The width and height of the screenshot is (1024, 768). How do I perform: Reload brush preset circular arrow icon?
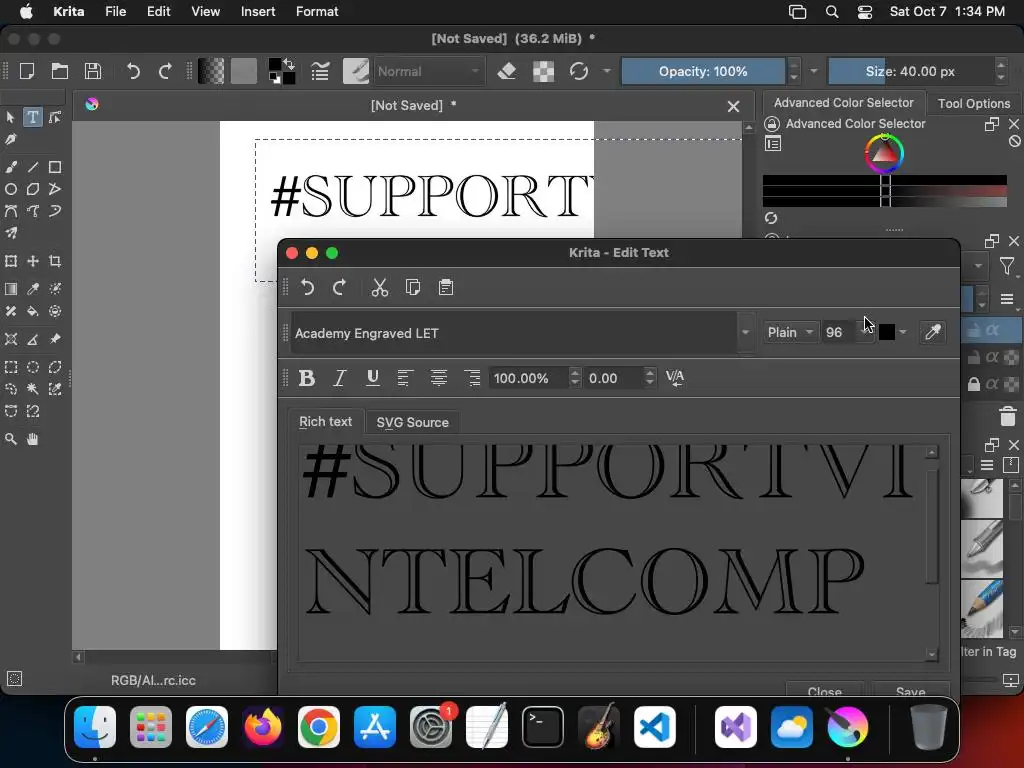point(579,71)
